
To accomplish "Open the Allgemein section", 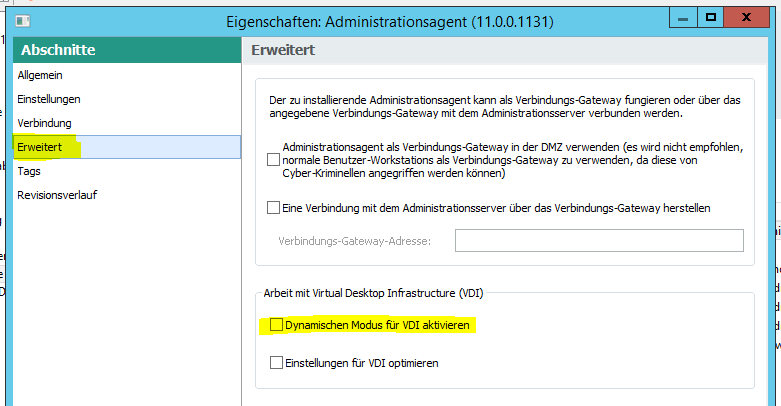I will tap(41, 75).
